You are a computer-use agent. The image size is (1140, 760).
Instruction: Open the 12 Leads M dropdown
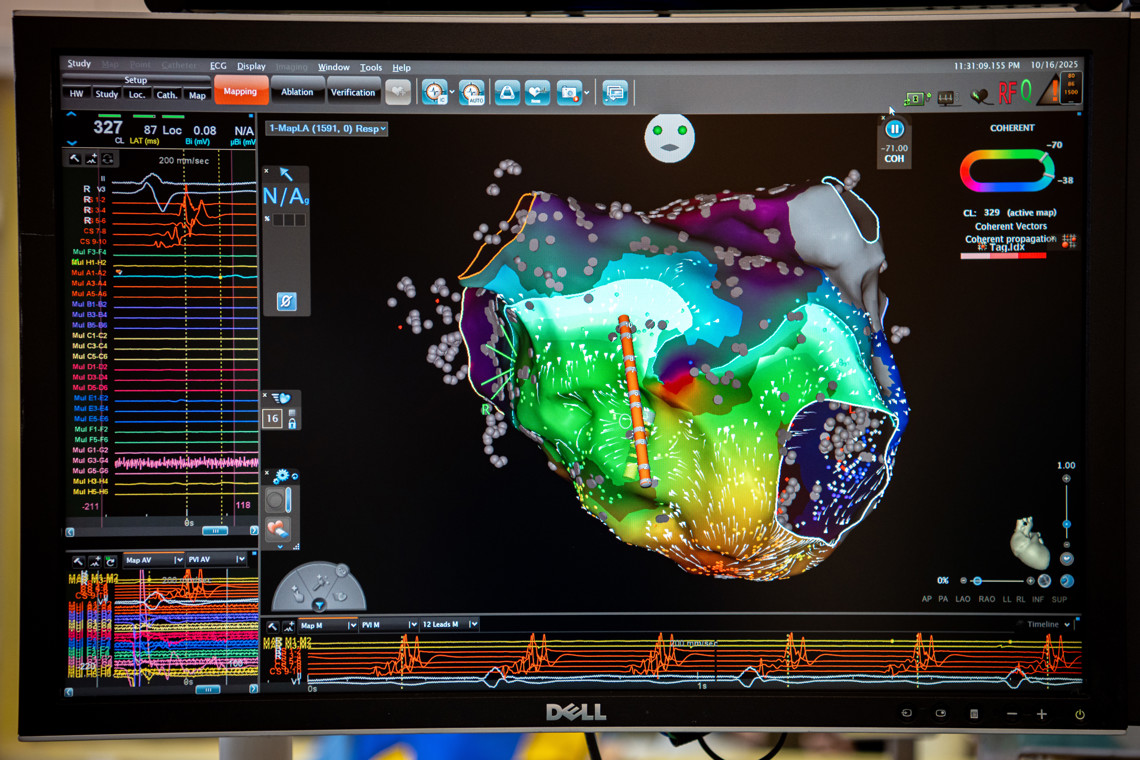coord(449,624)
